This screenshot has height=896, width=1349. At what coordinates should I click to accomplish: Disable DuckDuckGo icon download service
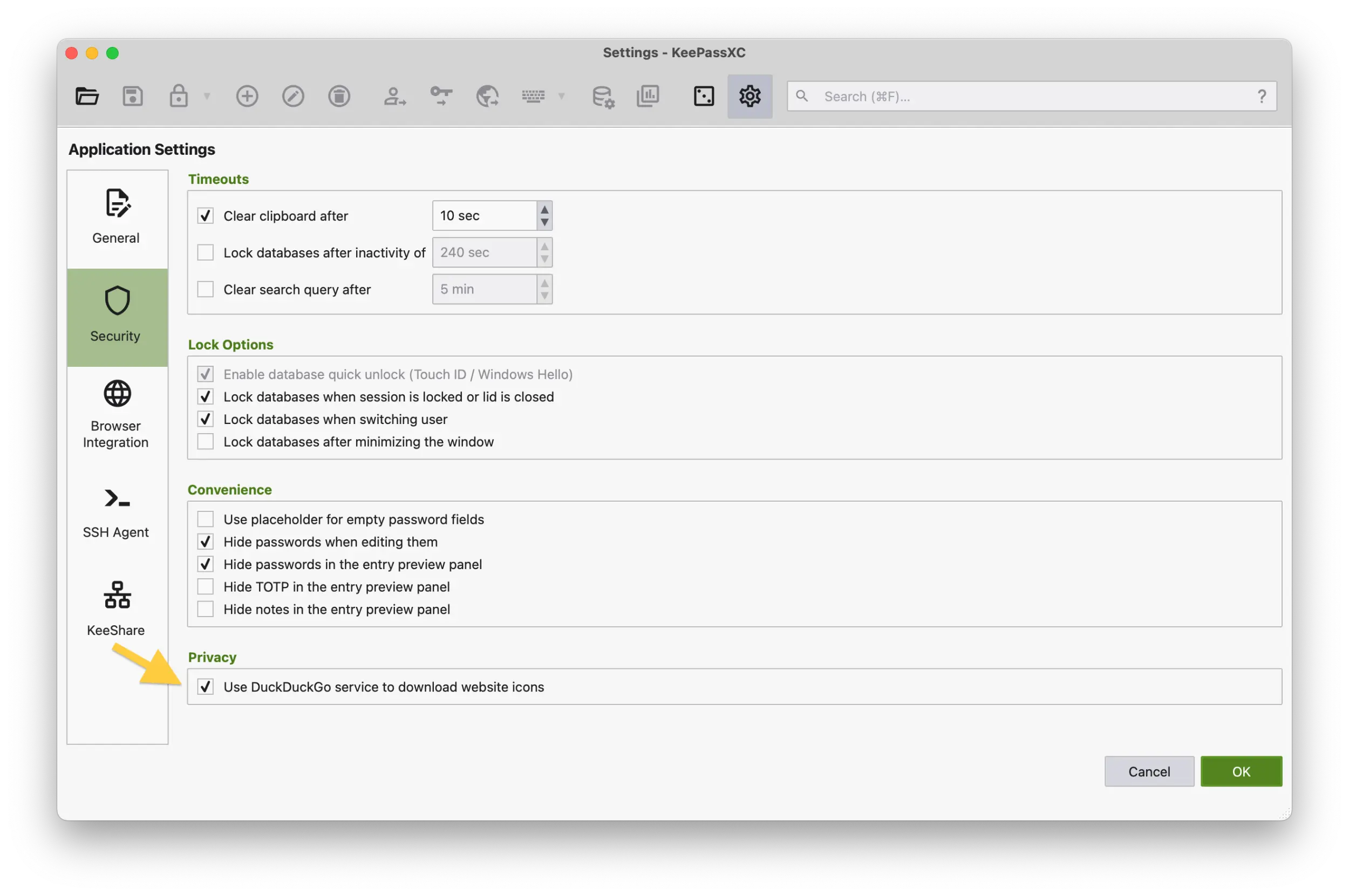click(206, 687)
